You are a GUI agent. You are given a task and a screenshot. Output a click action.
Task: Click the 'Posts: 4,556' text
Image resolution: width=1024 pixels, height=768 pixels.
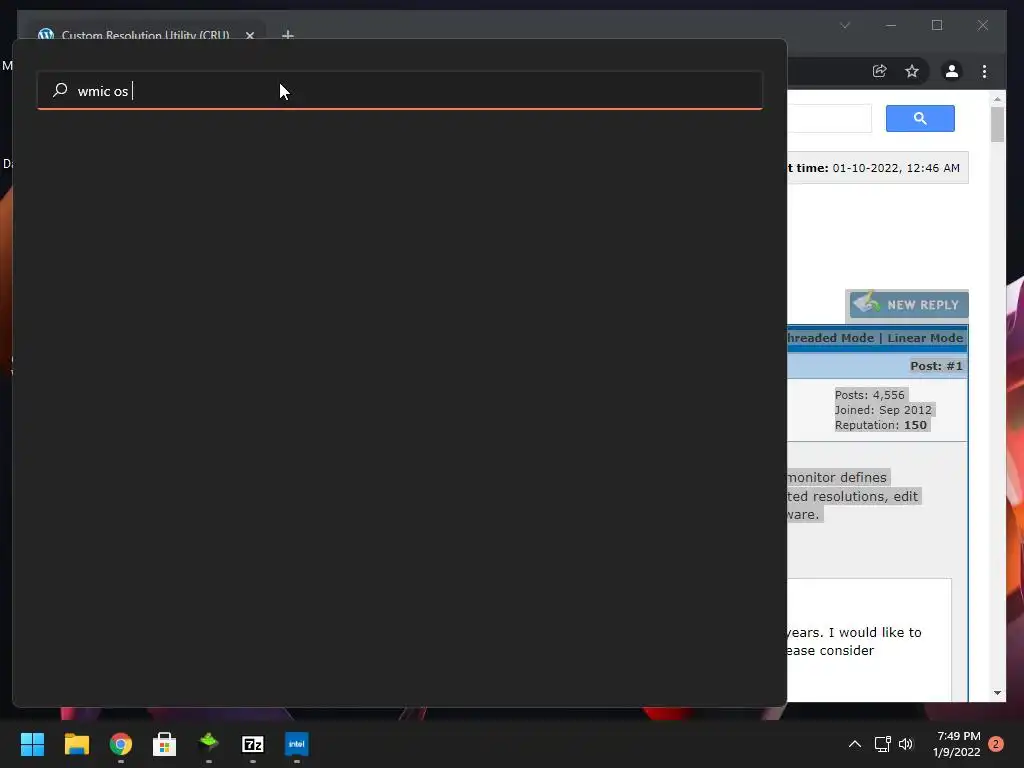[x=869, y=395]
